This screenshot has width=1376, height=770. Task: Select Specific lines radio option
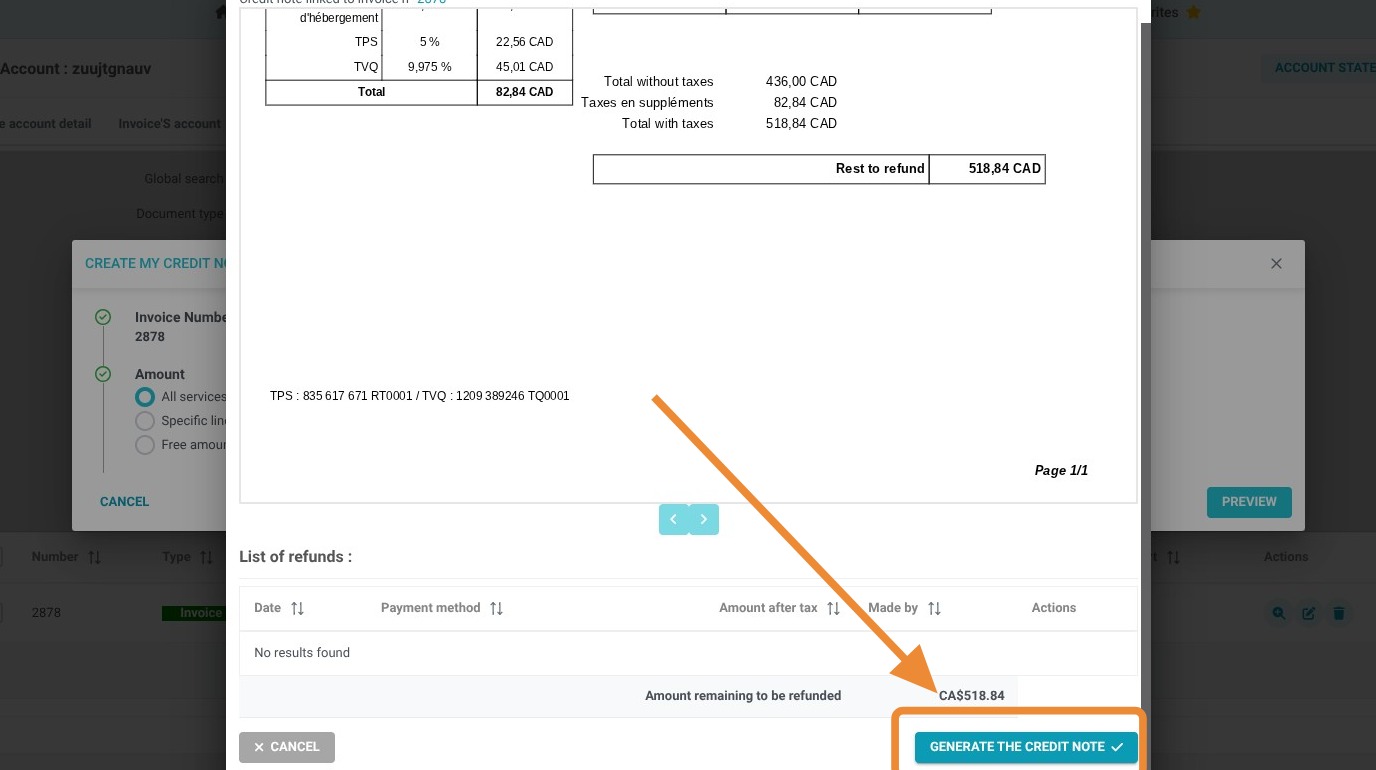(145, 421)
